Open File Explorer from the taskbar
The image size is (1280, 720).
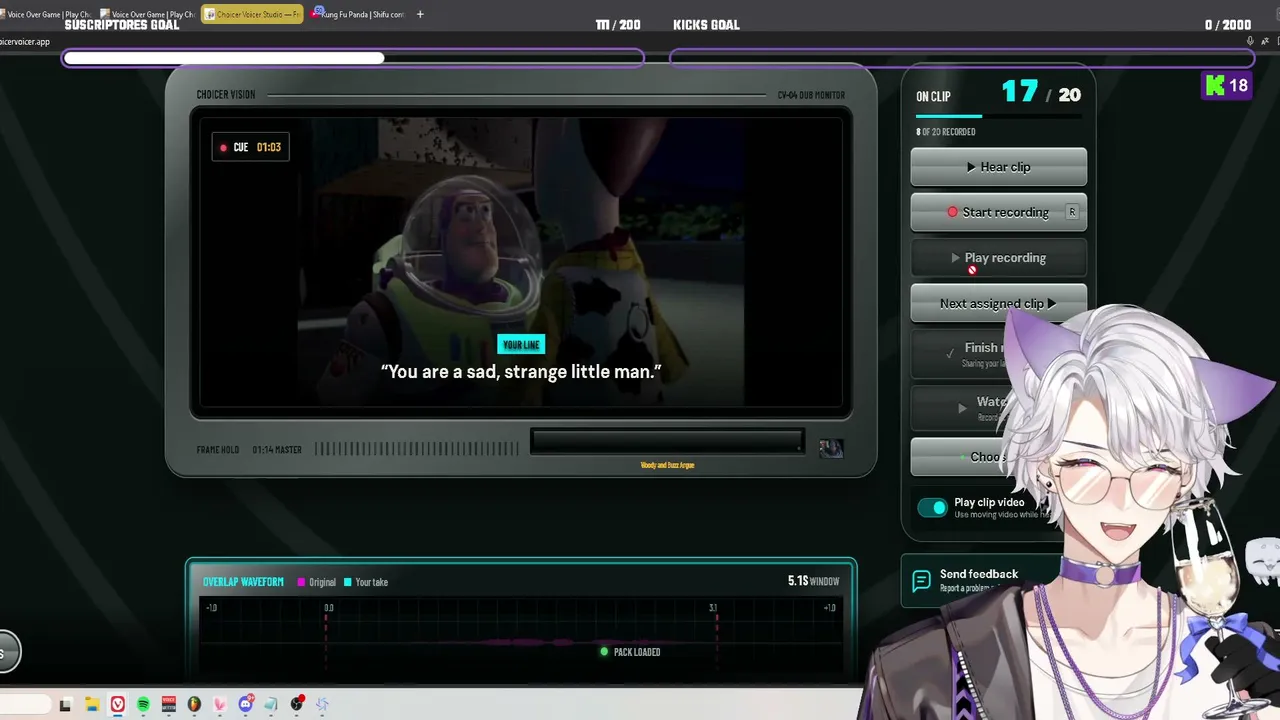[91, 704]
